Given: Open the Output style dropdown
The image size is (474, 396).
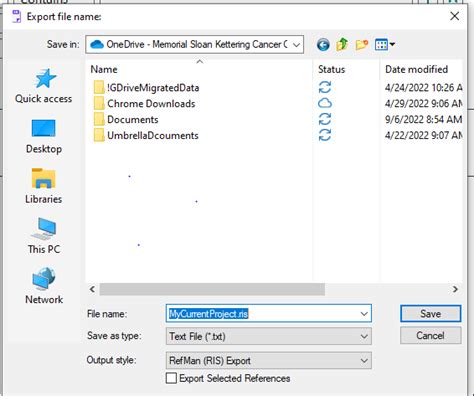Looking at the screenshot, I should tap(269, 360).
